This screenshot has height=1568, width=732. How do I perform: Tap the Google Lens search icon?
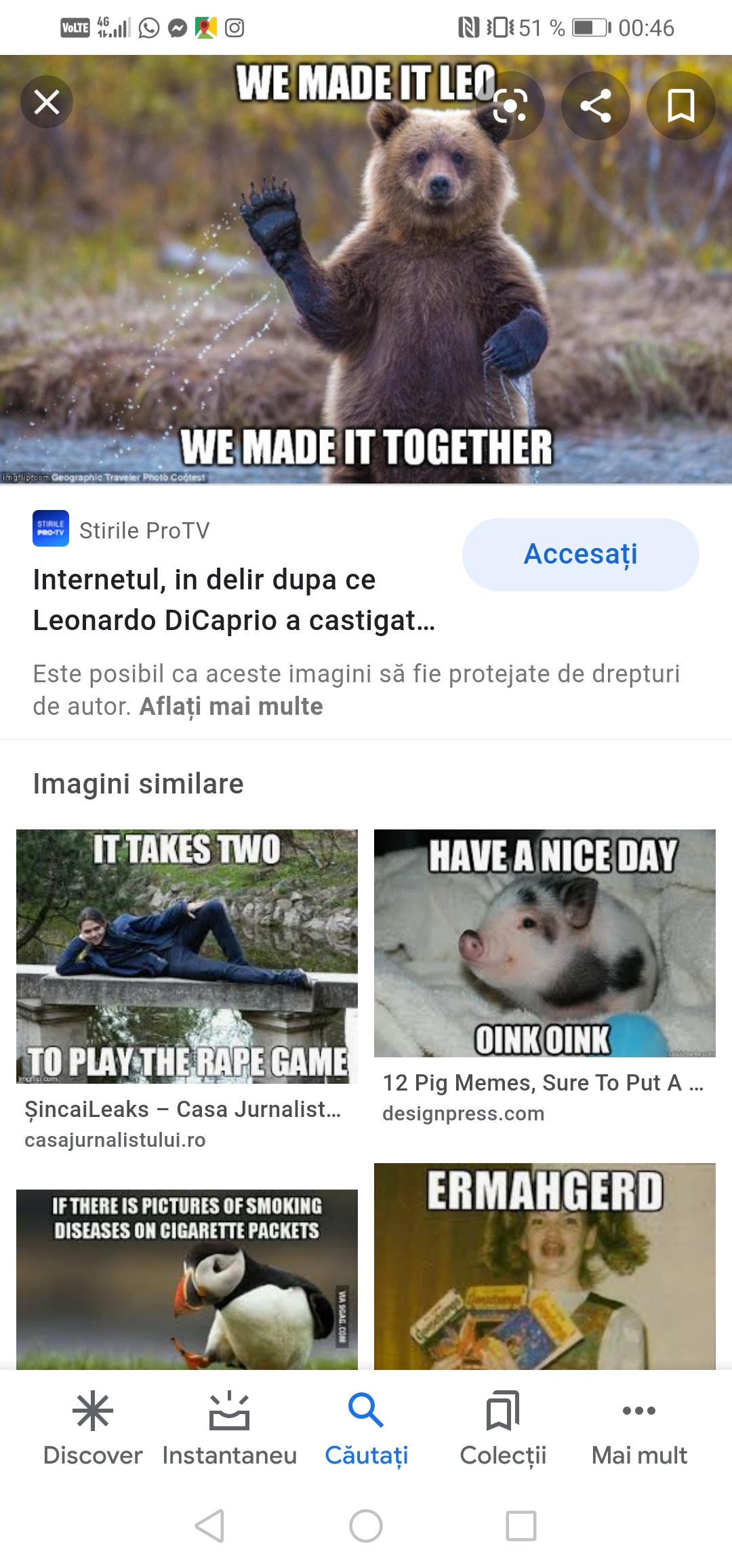click(510, 106)
